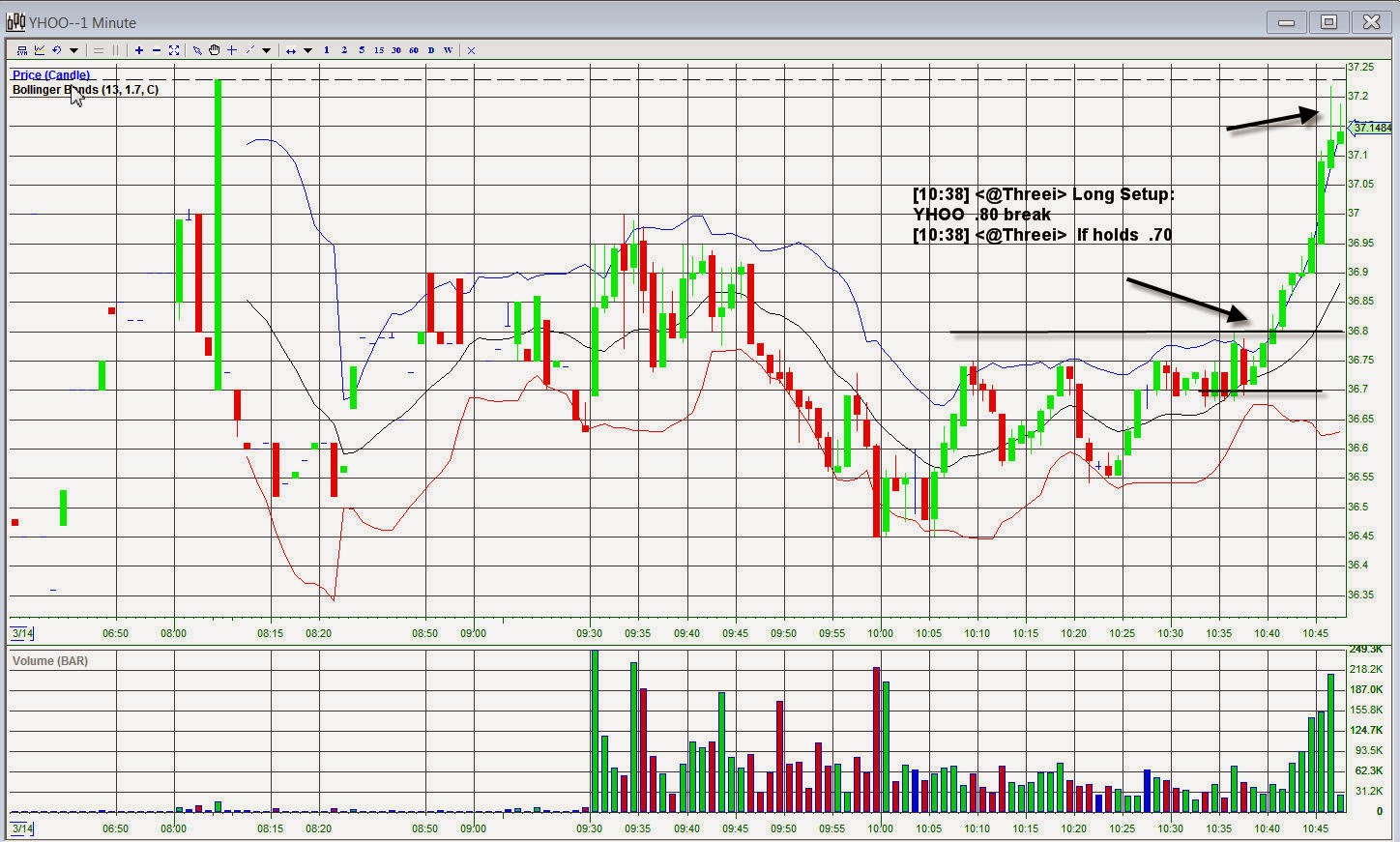This screenshot has height=842, width=1400.
Task: Switch to daily (D) interval
Action: click(x=431, y=50)
